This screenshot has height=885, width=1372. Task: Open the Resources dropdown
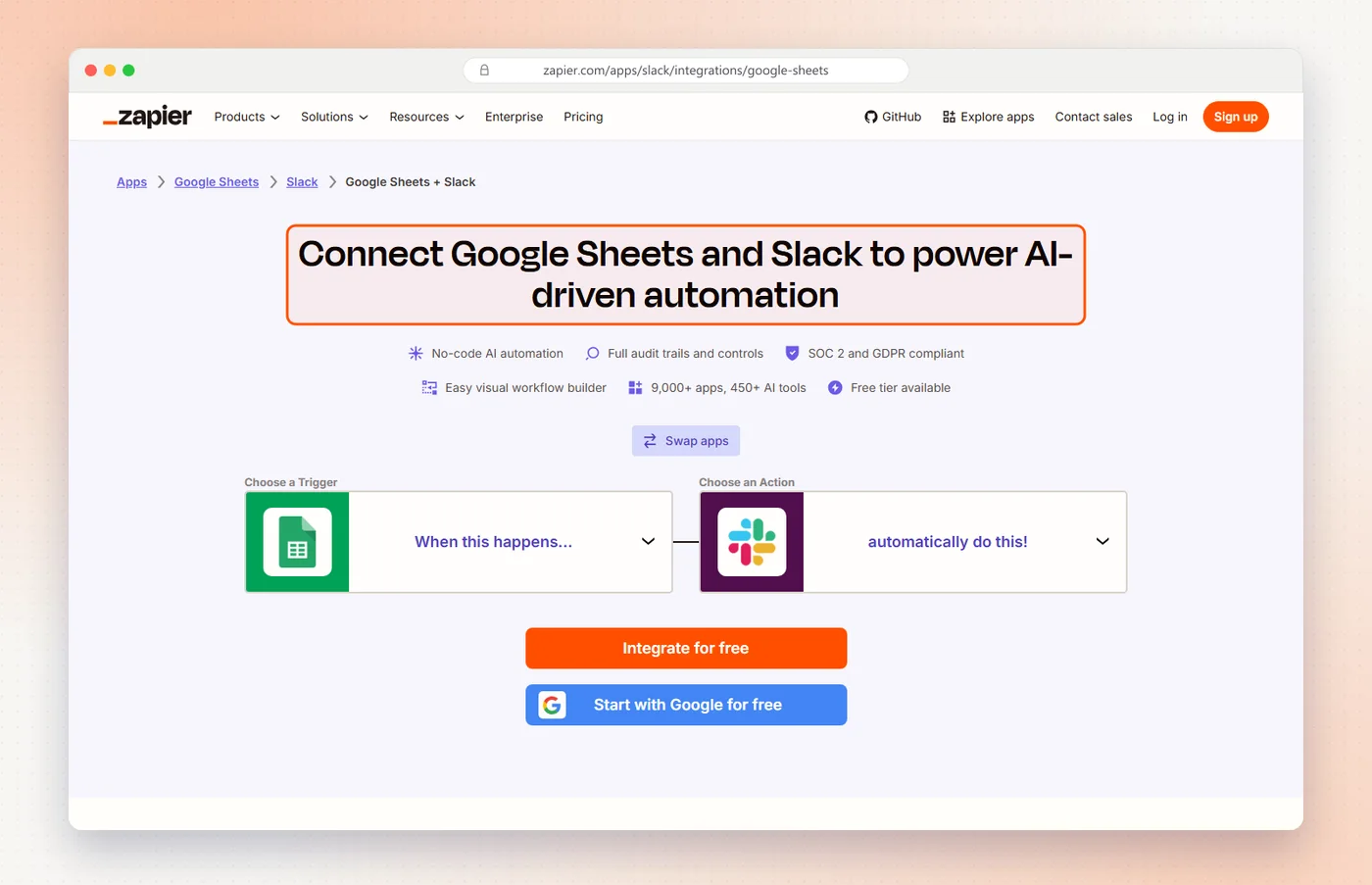coord(426,117)
